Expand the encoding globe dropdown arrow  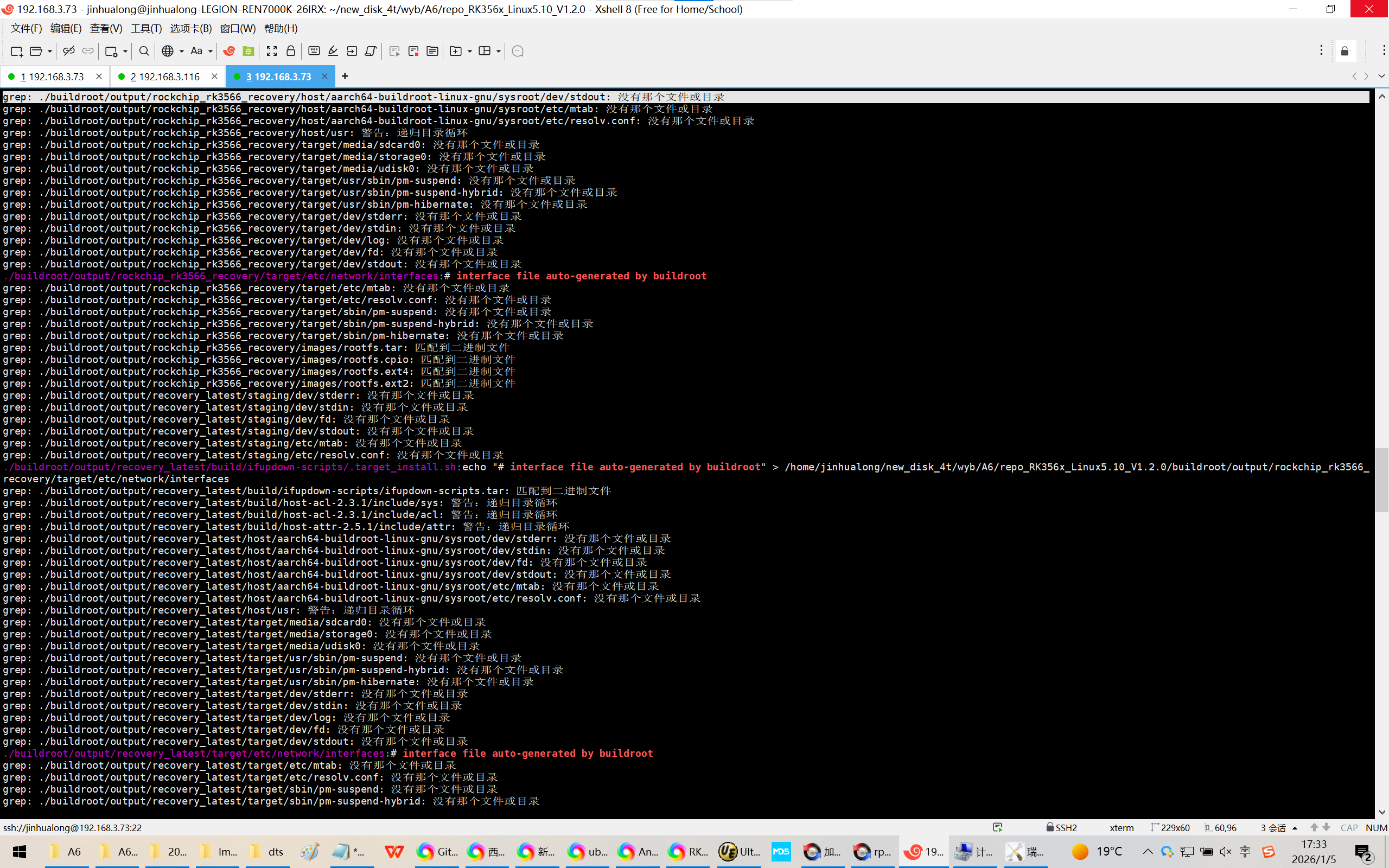(181, 51)
